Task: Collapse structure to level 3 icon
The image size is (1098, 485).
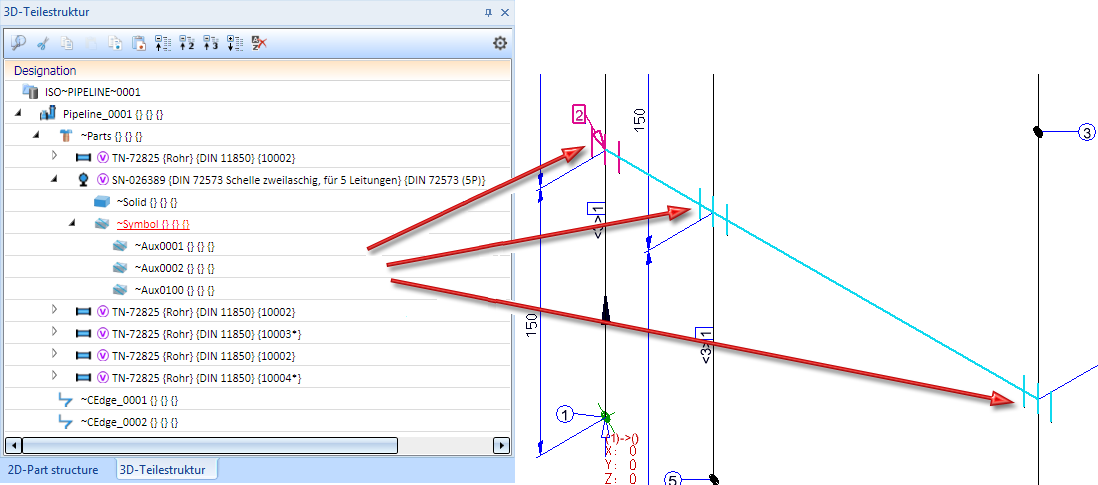Action: 210,43
